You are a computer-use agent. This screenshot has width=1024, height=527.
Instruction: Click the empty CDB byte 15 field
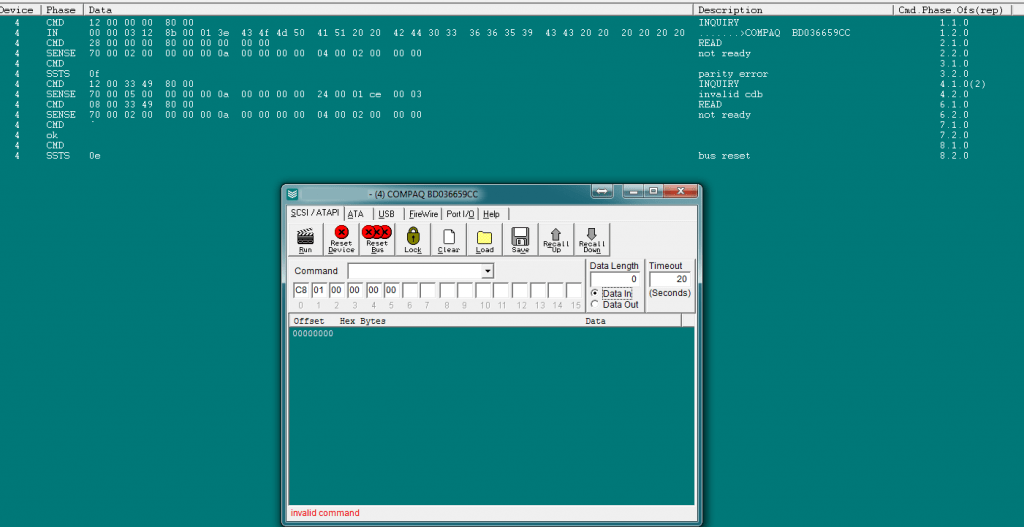click(574, 290)
